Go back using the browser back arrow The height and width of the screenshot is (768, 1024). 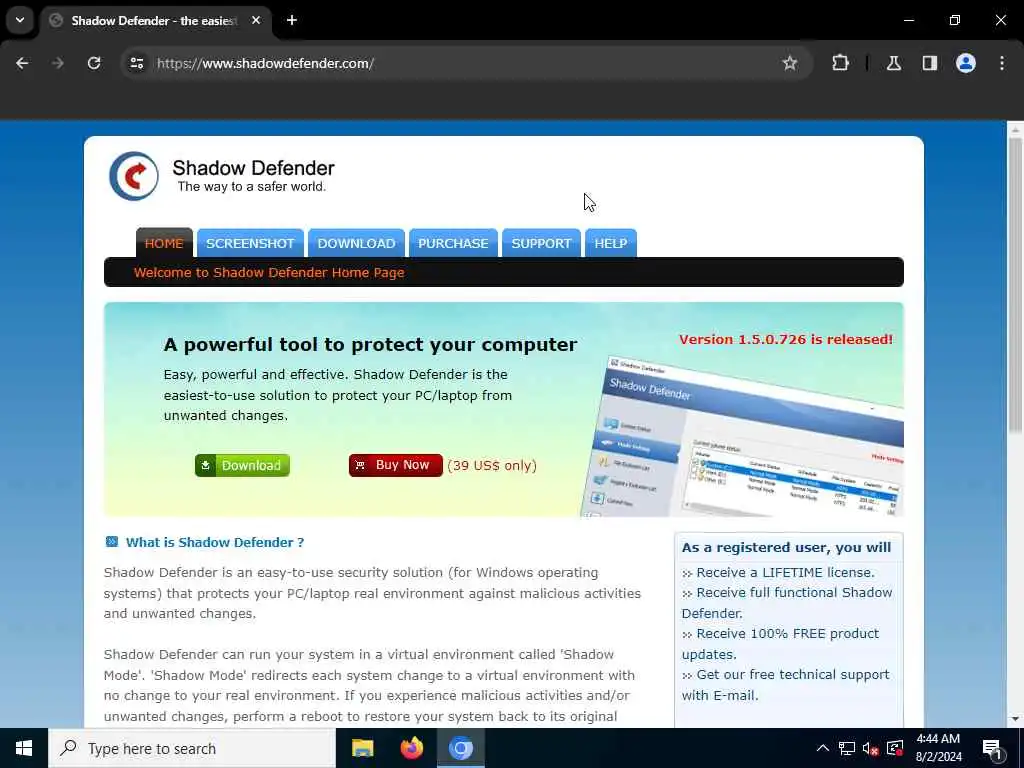22,63
